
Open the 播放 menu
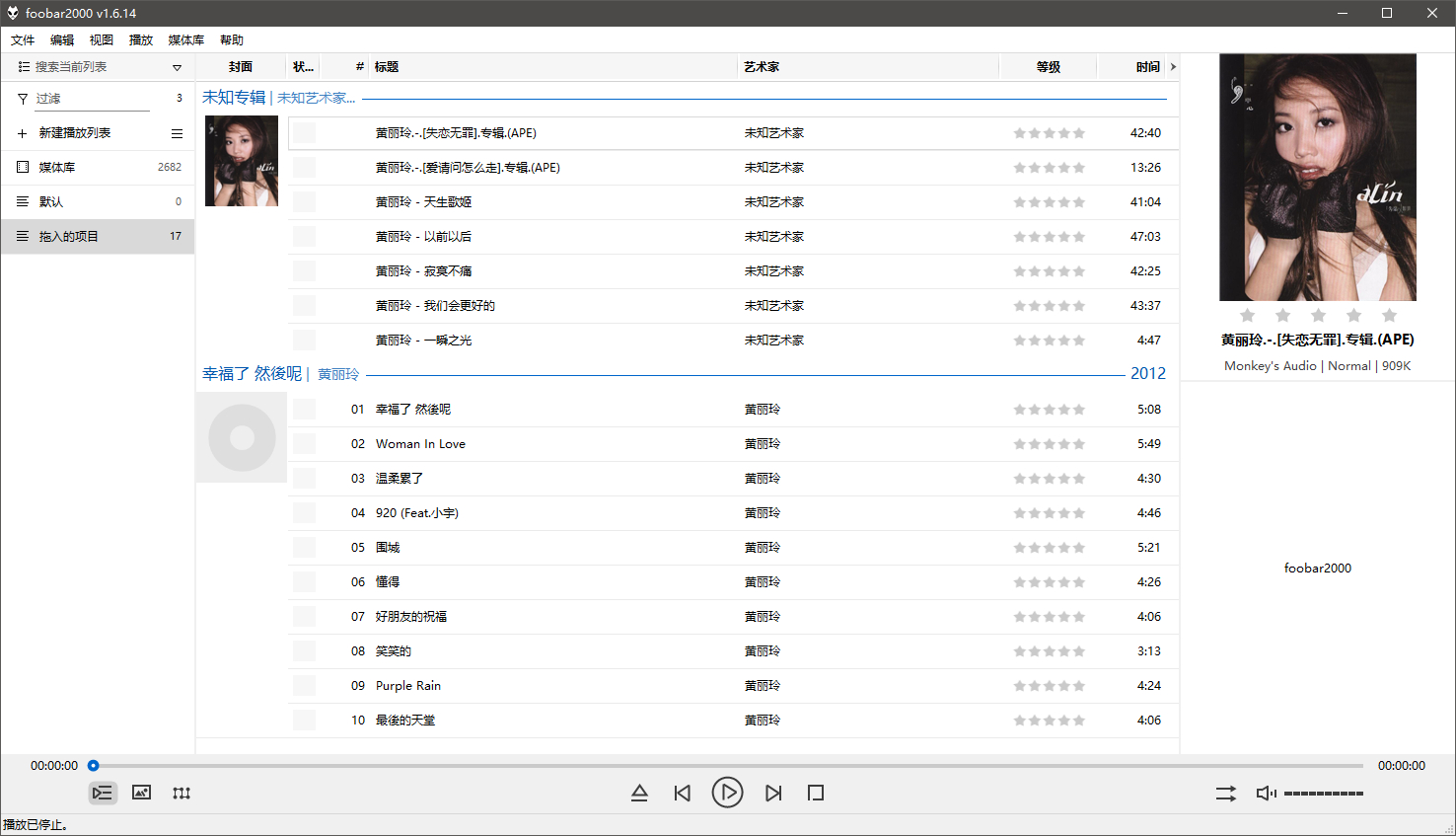(x=140, y=39)
